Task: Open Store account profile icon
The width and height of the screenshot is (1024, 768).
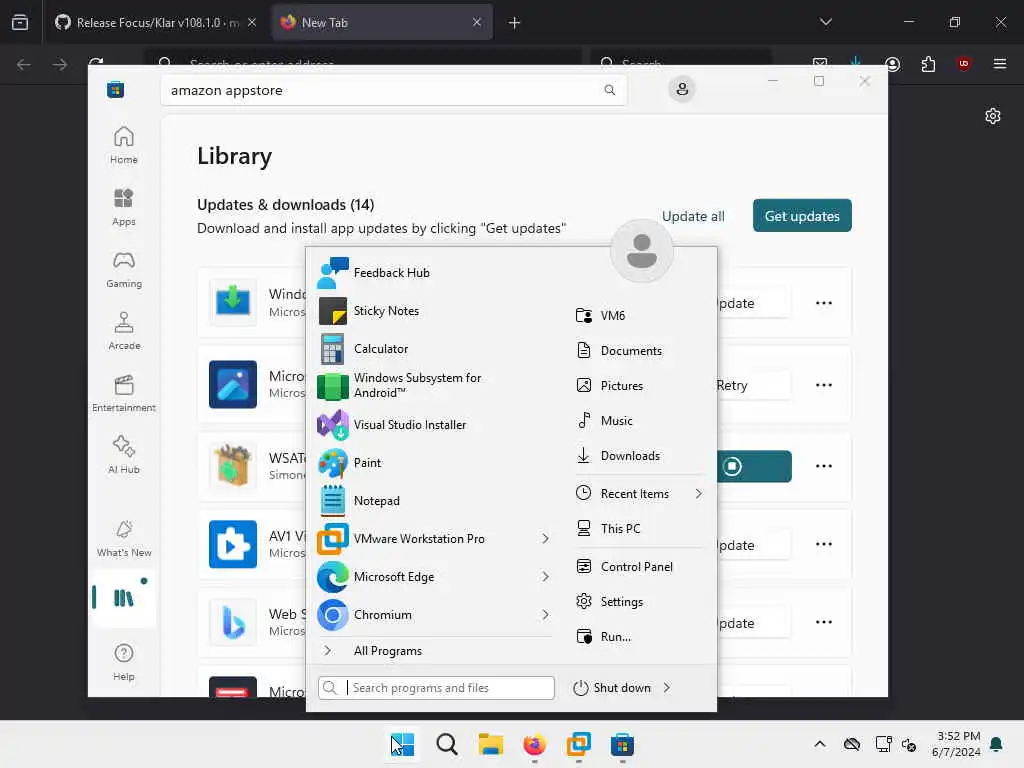Action: click(682, 89)
